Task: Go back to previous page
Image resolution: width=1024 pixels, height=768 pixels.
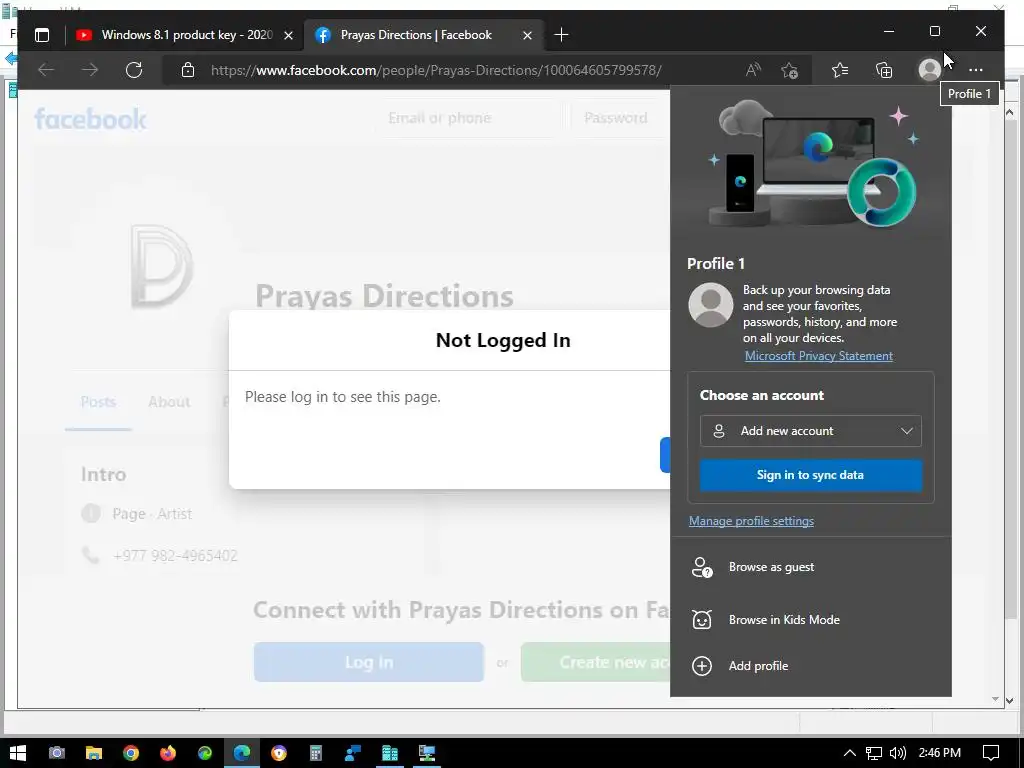Action: click(x=46, y=70)
